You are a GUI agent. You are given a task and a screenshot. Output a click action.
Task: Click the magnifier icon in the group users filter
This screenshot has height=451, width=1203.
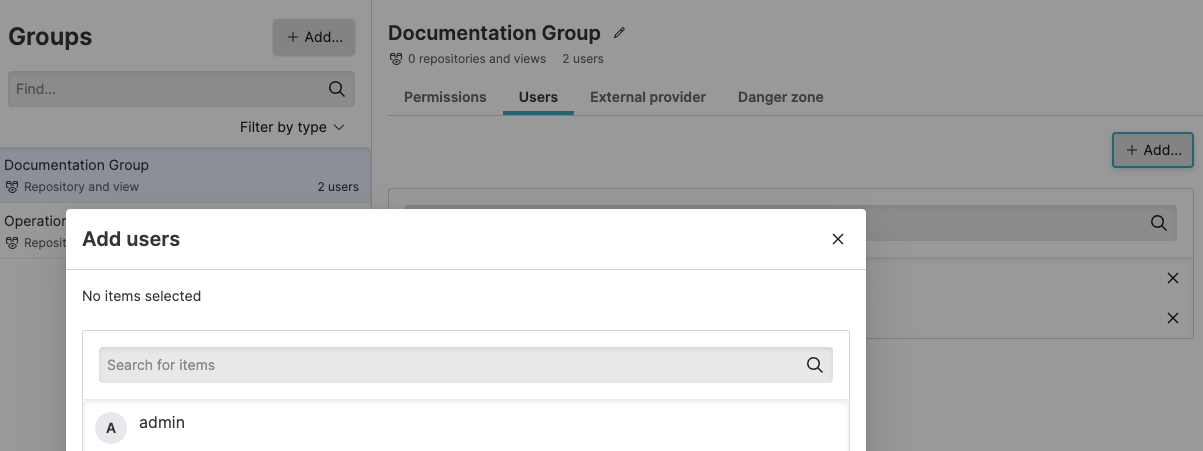point(1159,223)
